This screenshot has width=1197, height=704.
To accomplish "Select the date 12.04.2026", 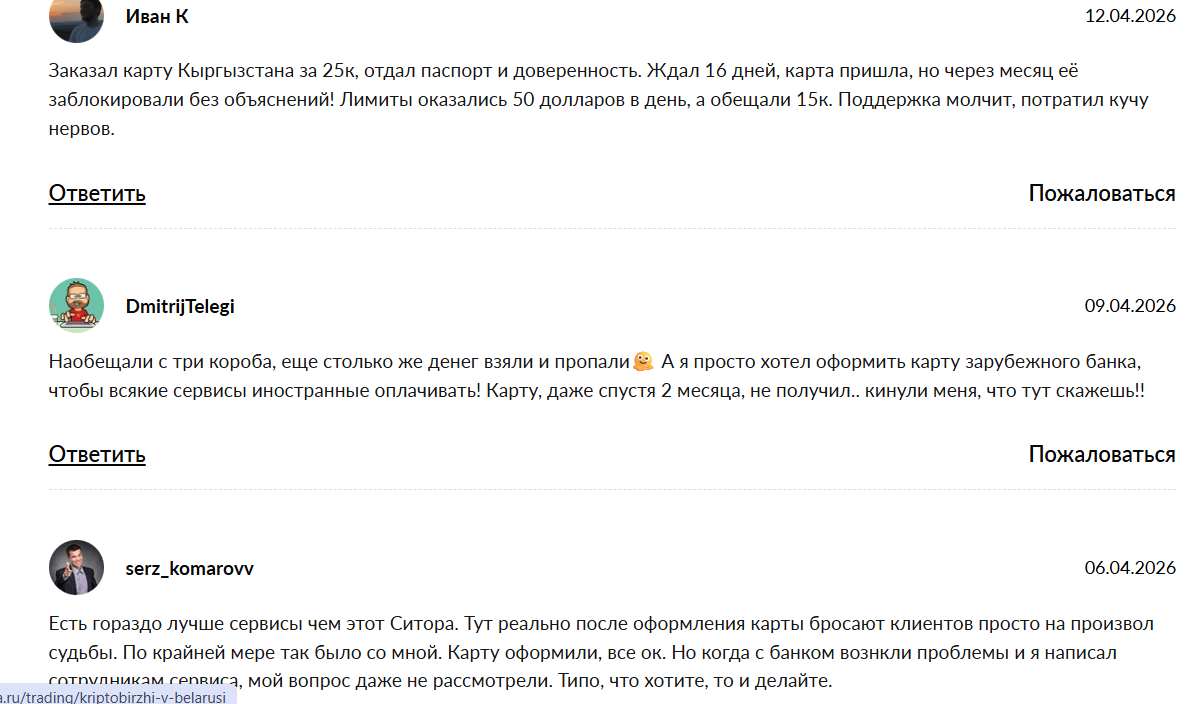I will pyautogui.click(x=1129, y=16).
